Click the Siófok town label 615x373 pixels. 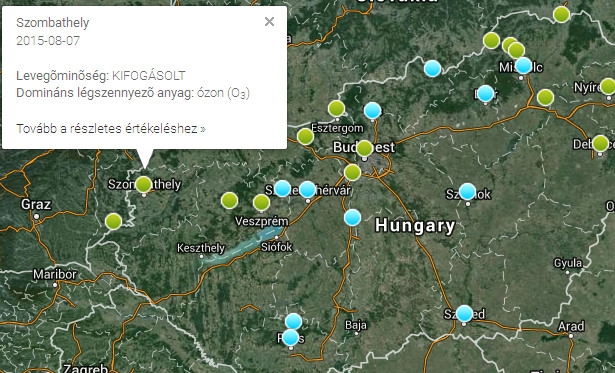(x=277, y=247)
